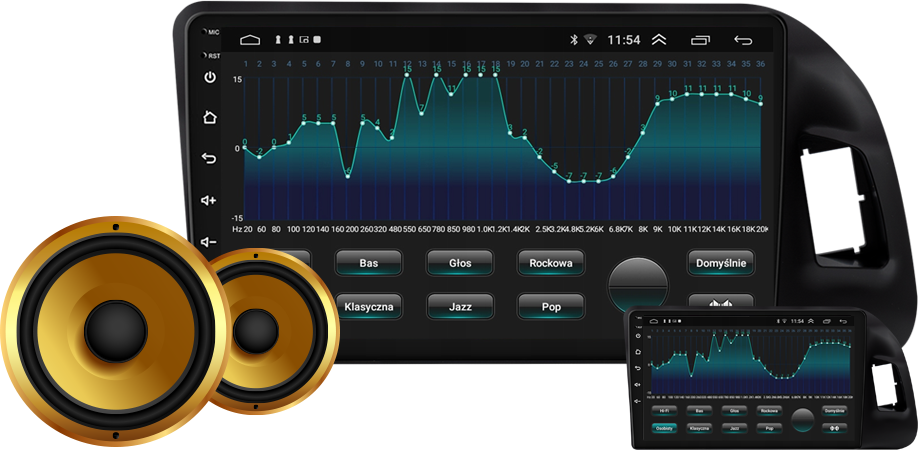Tap the back arrow in the large screen's top bar
Image resolution: width=918 pixels, height=450 pixels.
743,40
